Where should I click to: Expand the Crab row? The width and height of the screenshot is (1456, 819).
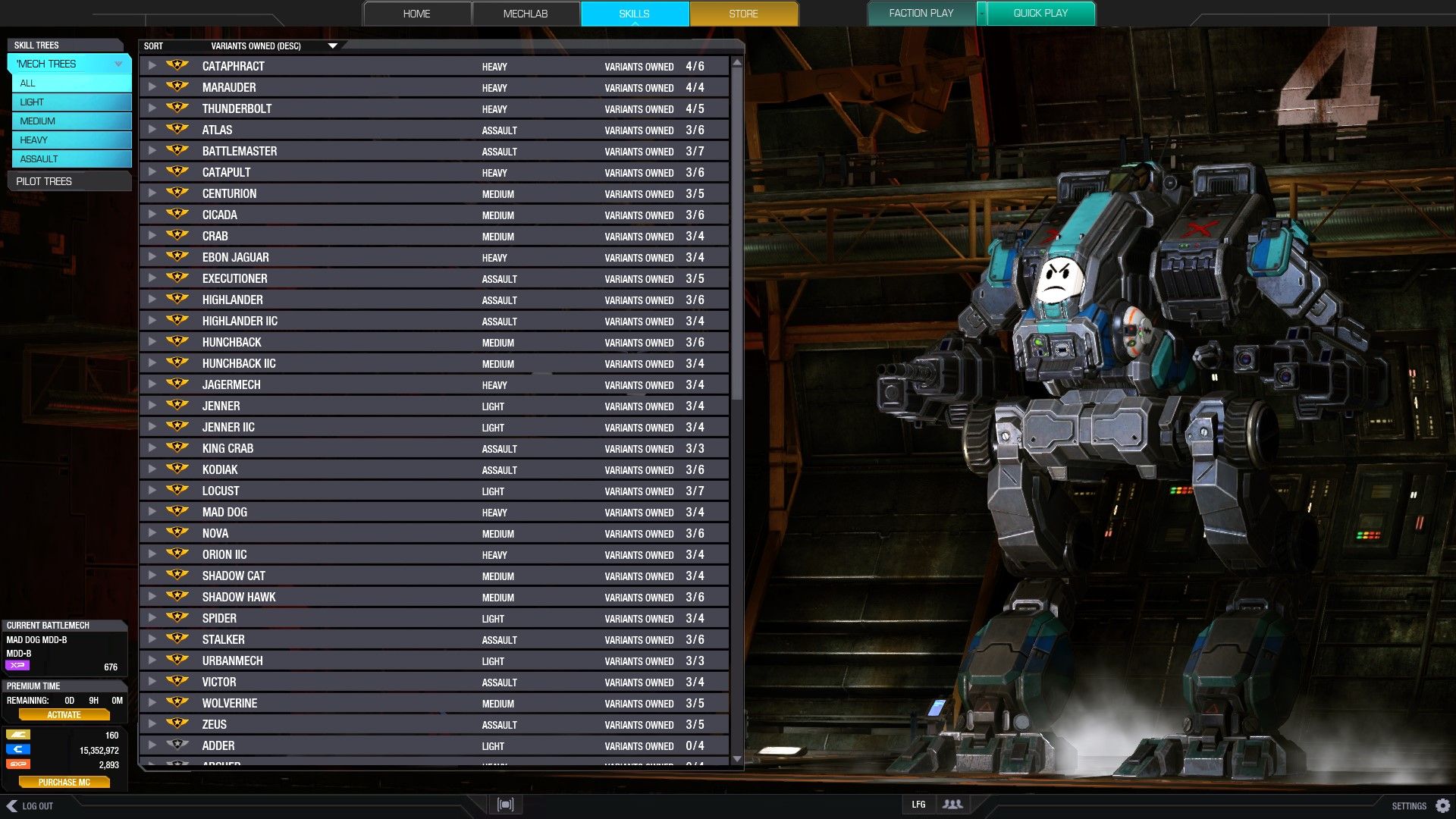point(152,236)
